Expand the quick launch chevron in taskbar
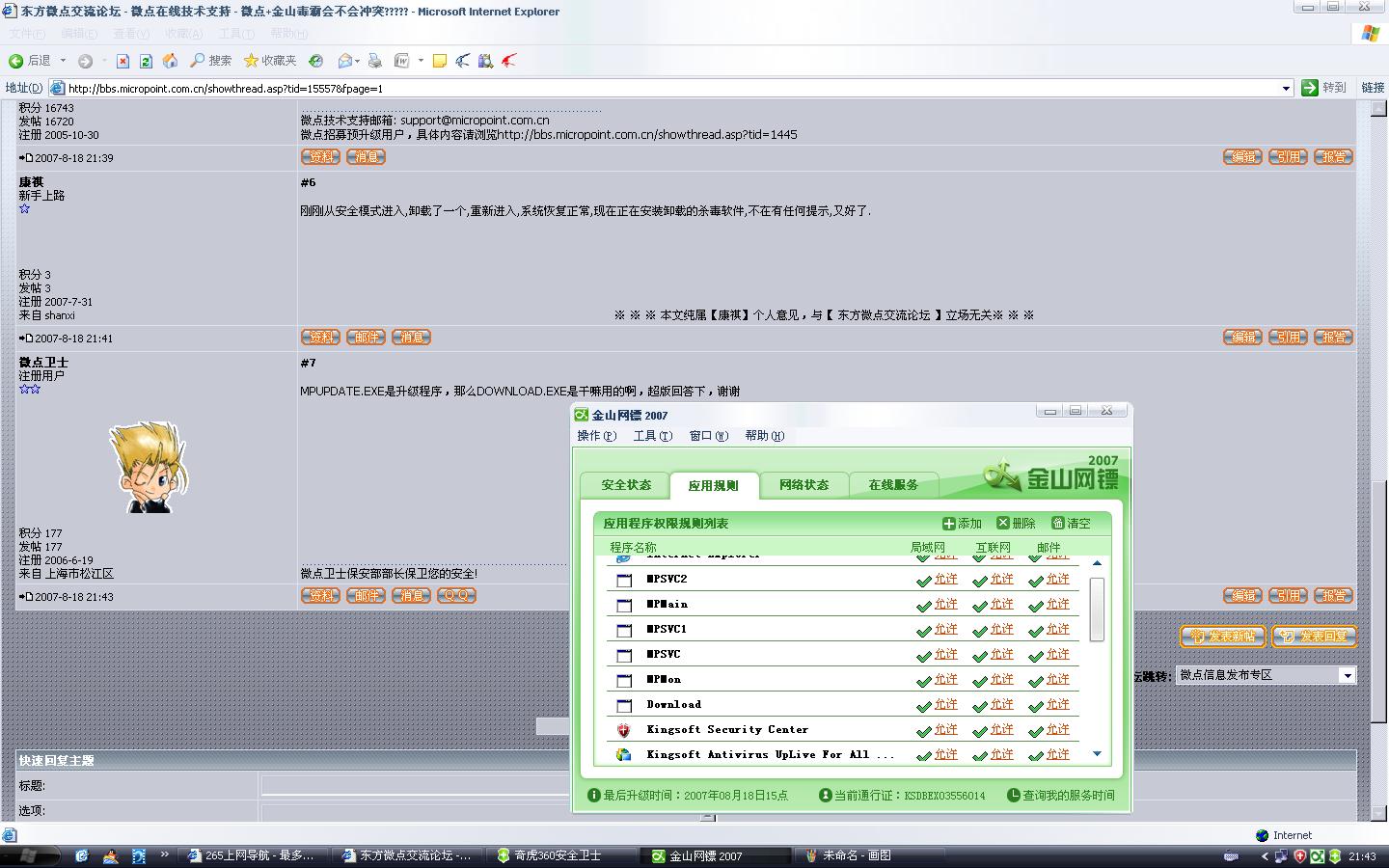The width and height of the screenshot is (1389, 868). coord(164,854)
